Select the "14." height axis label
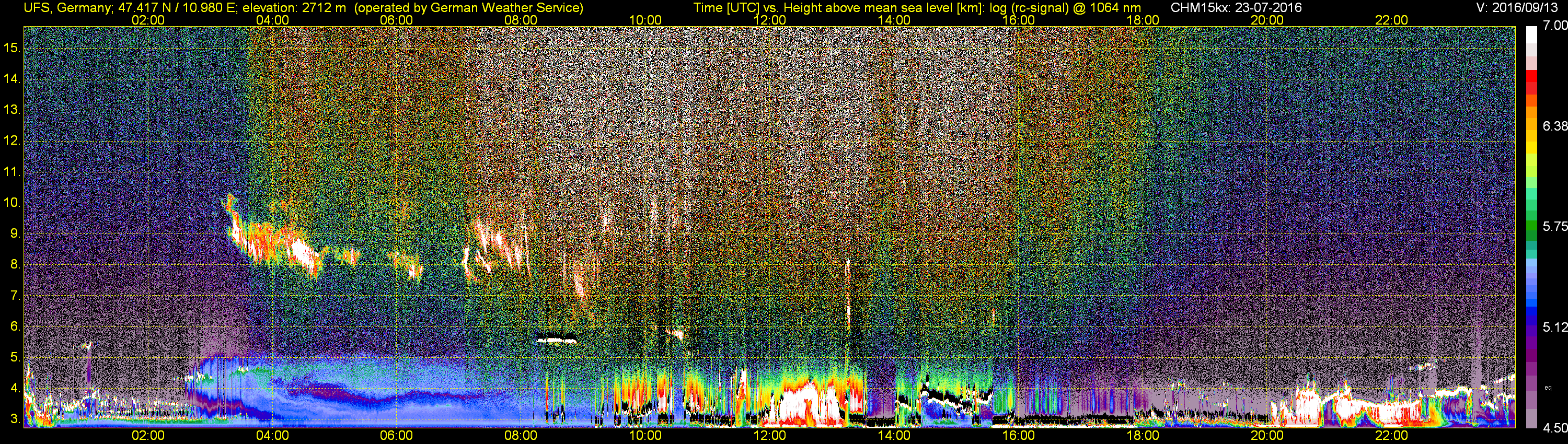Viewport: 1568px width, 444px height. [x=12, y=79]
